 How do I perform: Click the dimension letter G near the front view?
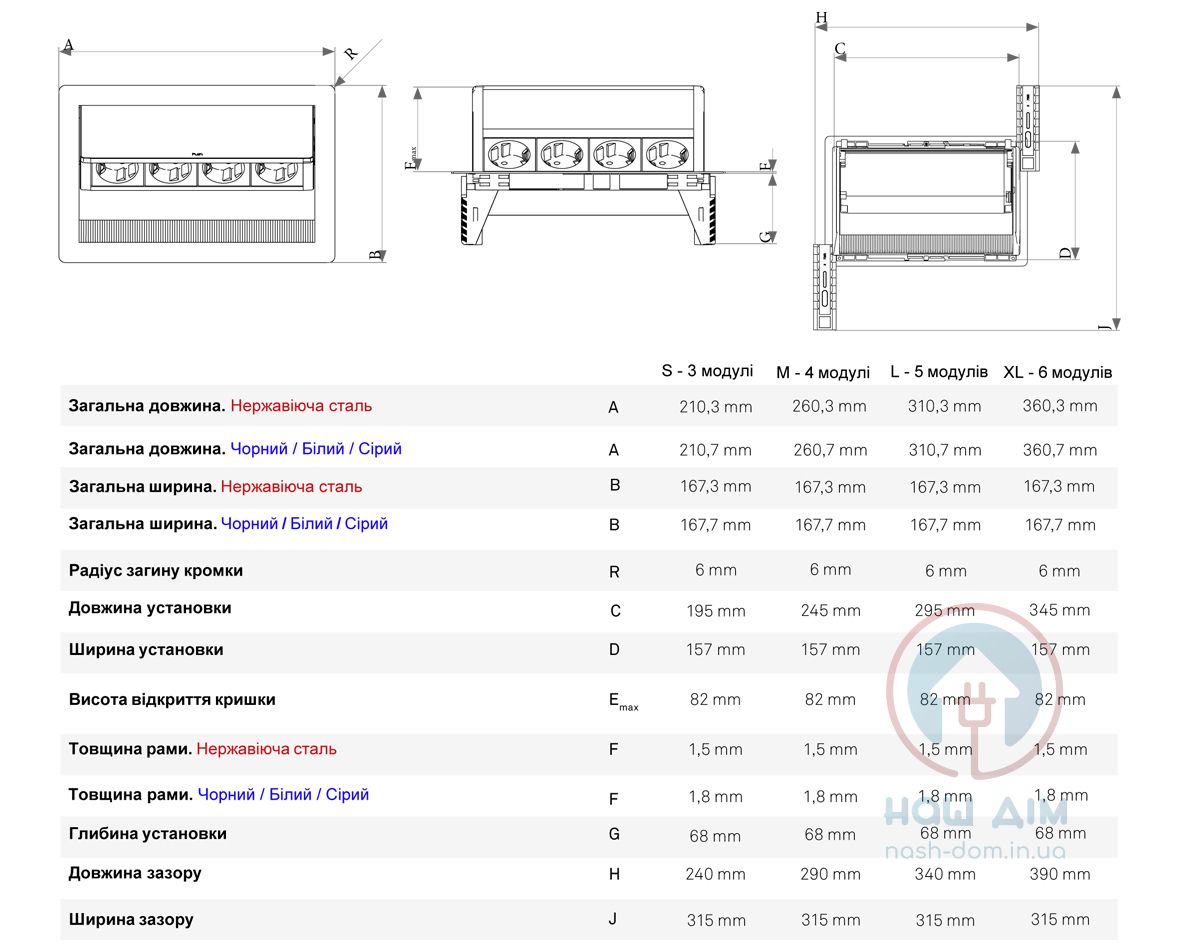tap(765, 237)
